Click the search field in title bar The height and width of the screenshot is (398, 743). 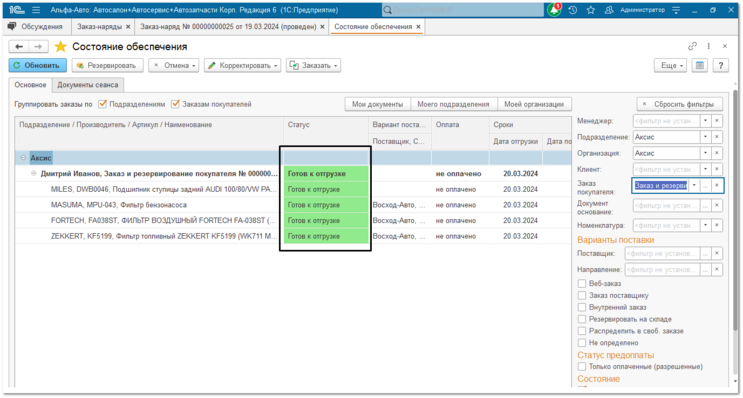point(463,10)
